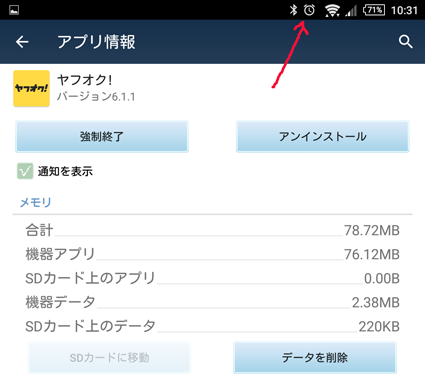Tap the アプリ情報 title text

coord(96,42)
